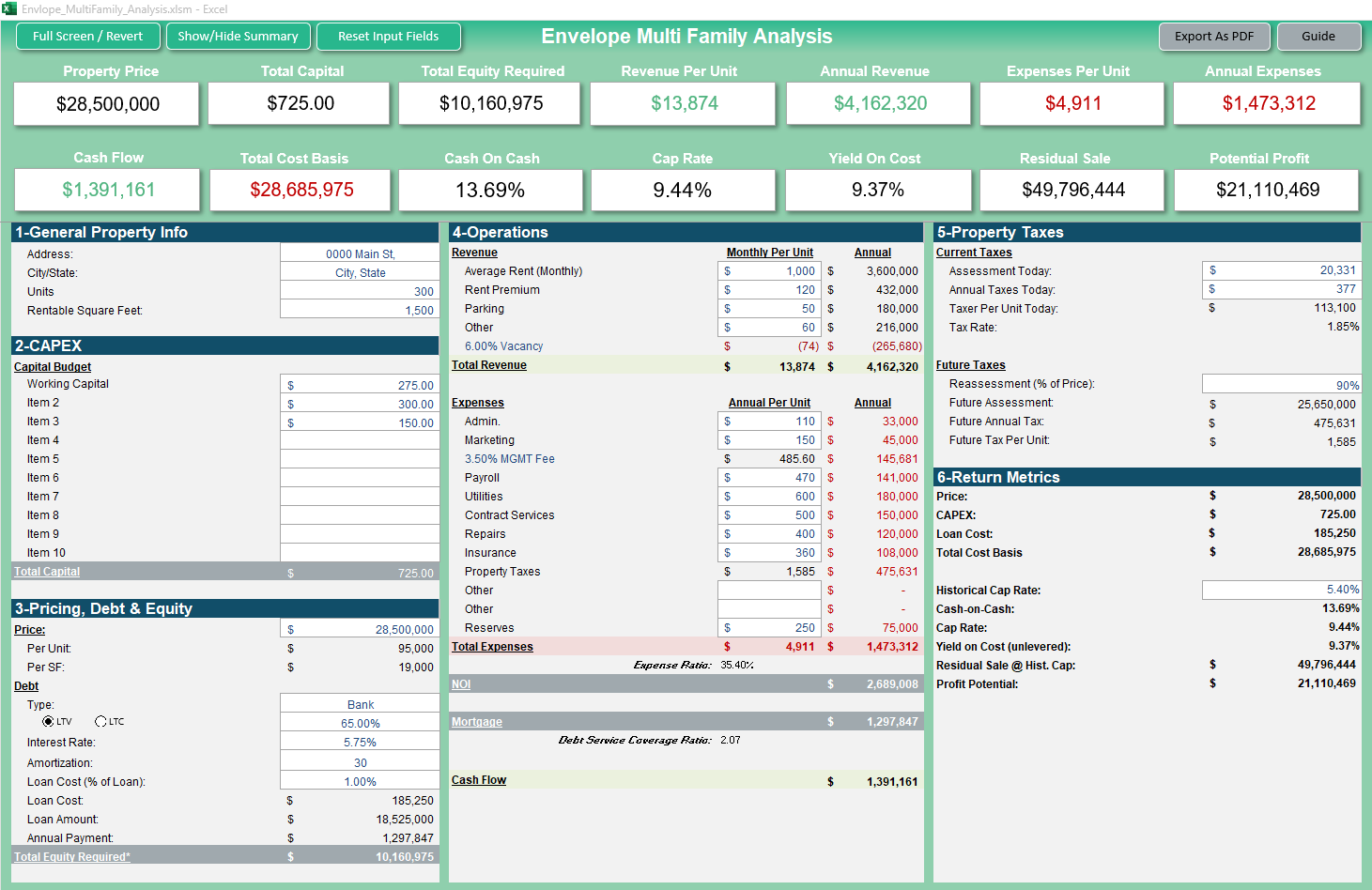
Task: Select the LTV radio button
Action: 49,722
